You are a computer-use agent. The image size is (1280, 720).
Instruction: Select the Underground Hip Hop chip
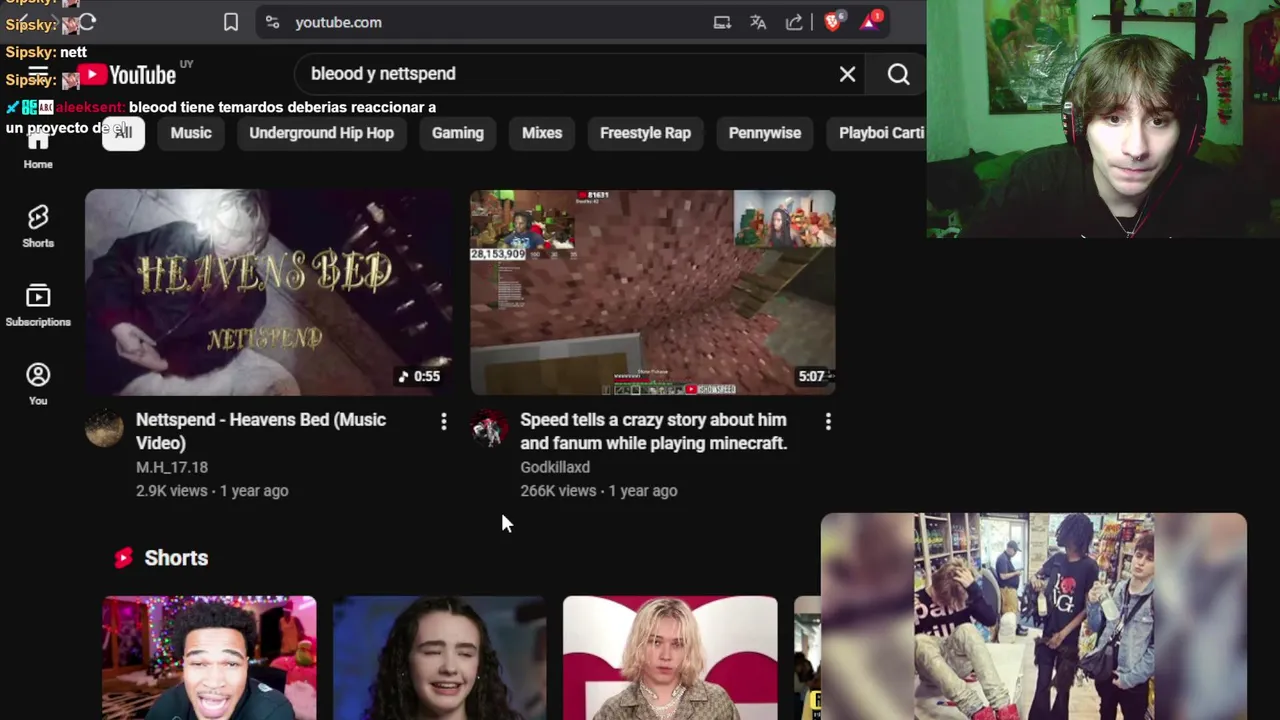click(321, 133)
